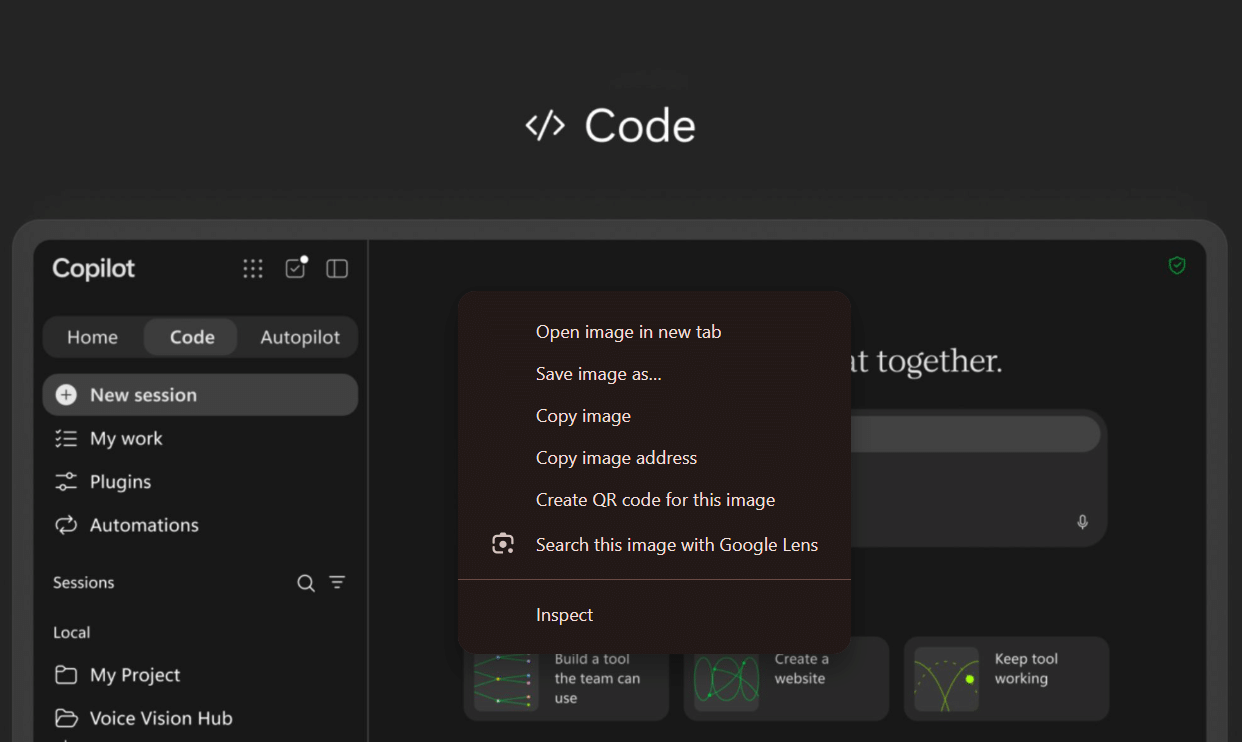Choose Create QR code for this image
Screen dimensions: 1242x742
coord(654,500)
